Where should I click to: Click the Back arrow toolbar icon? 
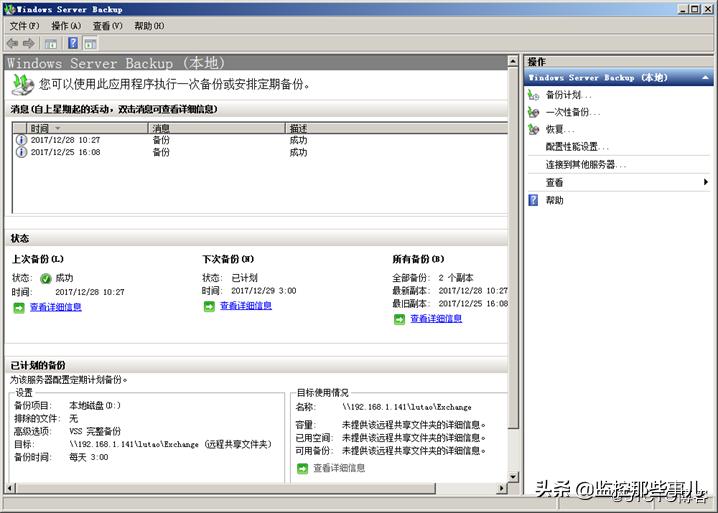click(x=12, y=44)
